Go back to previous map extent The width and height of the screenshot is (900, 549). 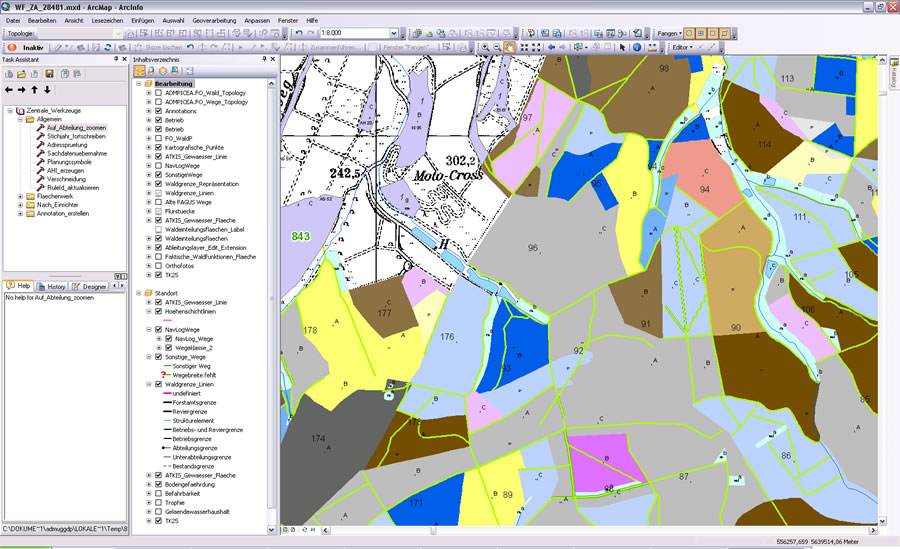click(552, 48)
